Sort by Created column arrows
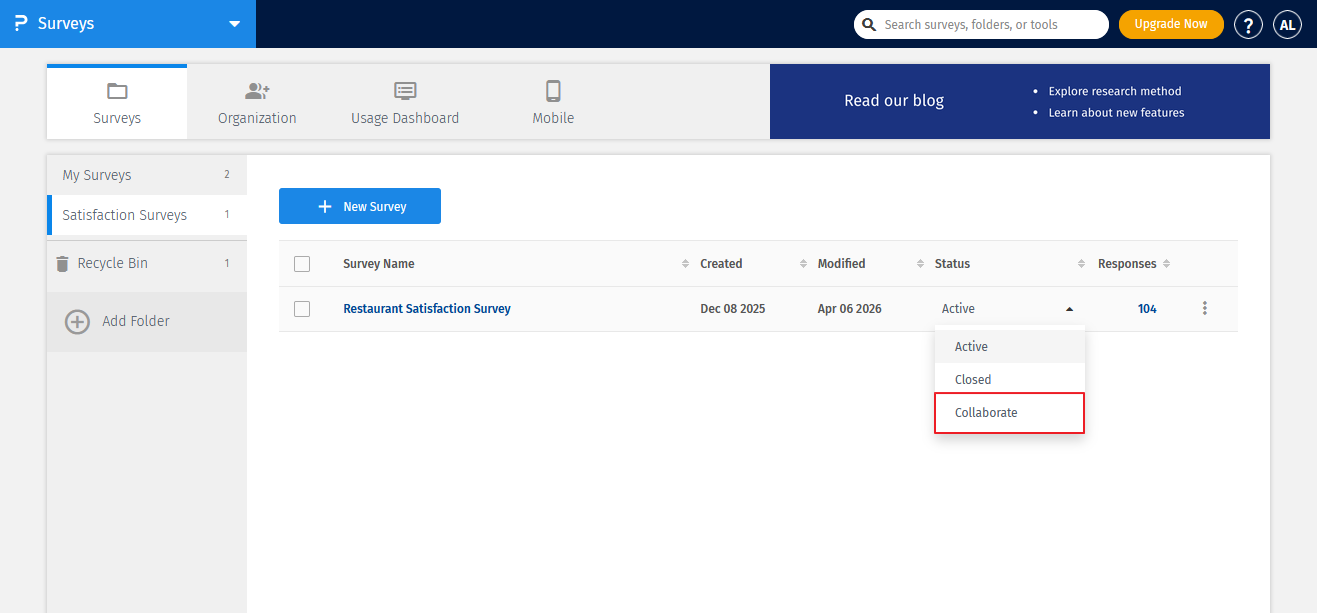1317x613 pixels. (x=804, y=264)
